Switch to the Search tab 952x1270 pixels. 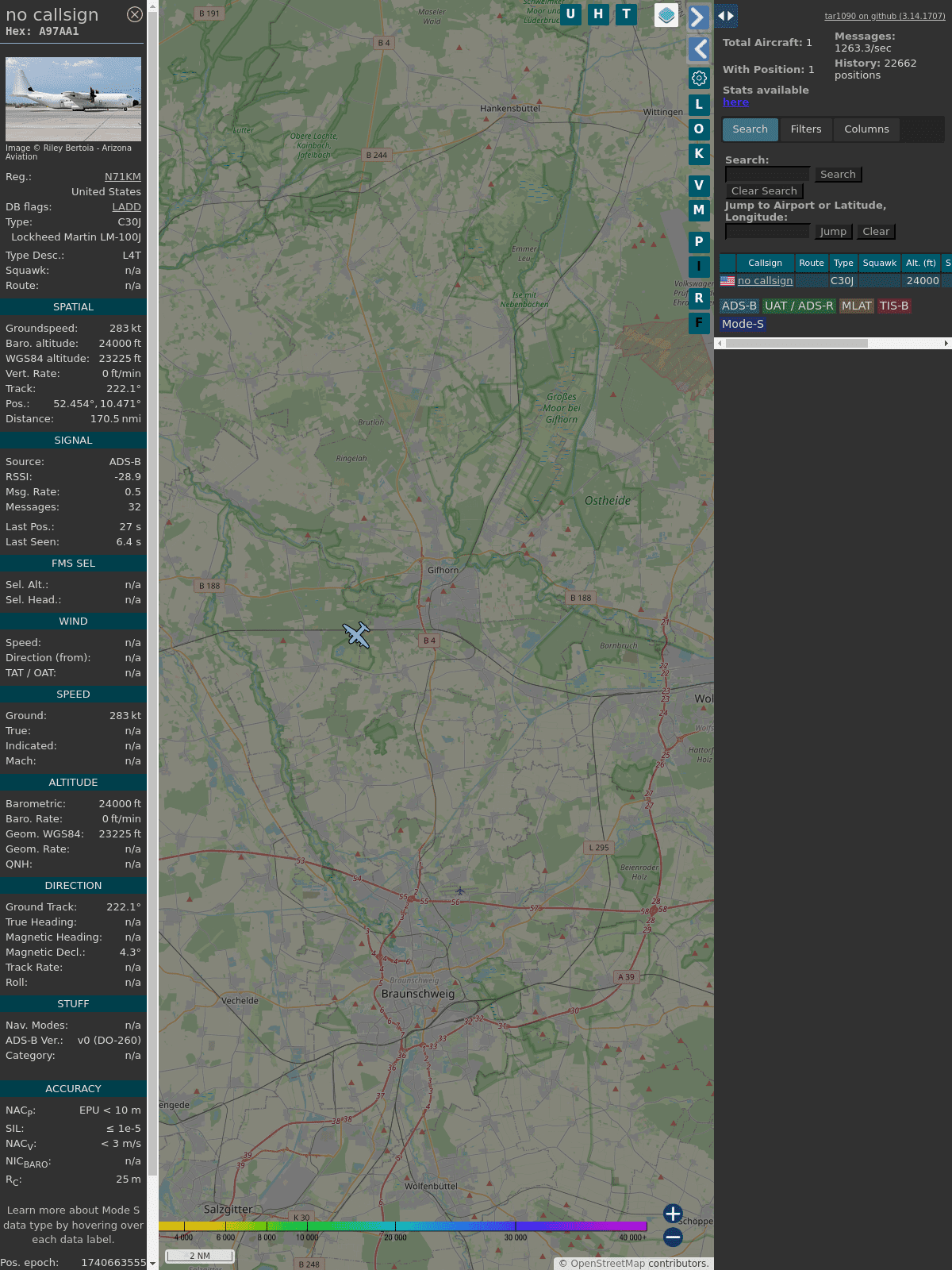(x=750, y=129)
